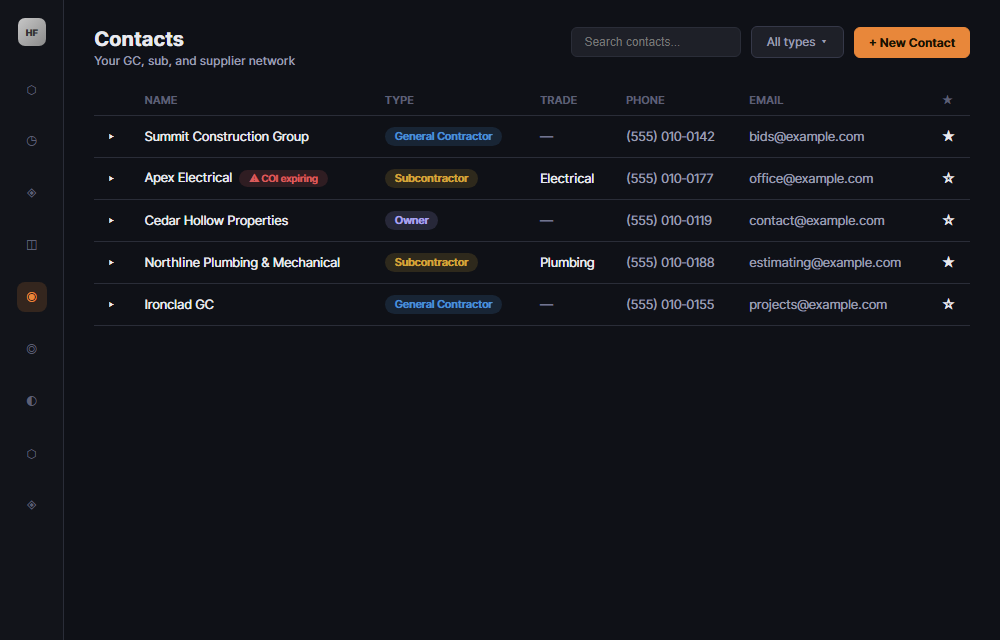Click the + New Contact button
The height and width of the screenshot is (640, 1000).
(x=912, y=42)
